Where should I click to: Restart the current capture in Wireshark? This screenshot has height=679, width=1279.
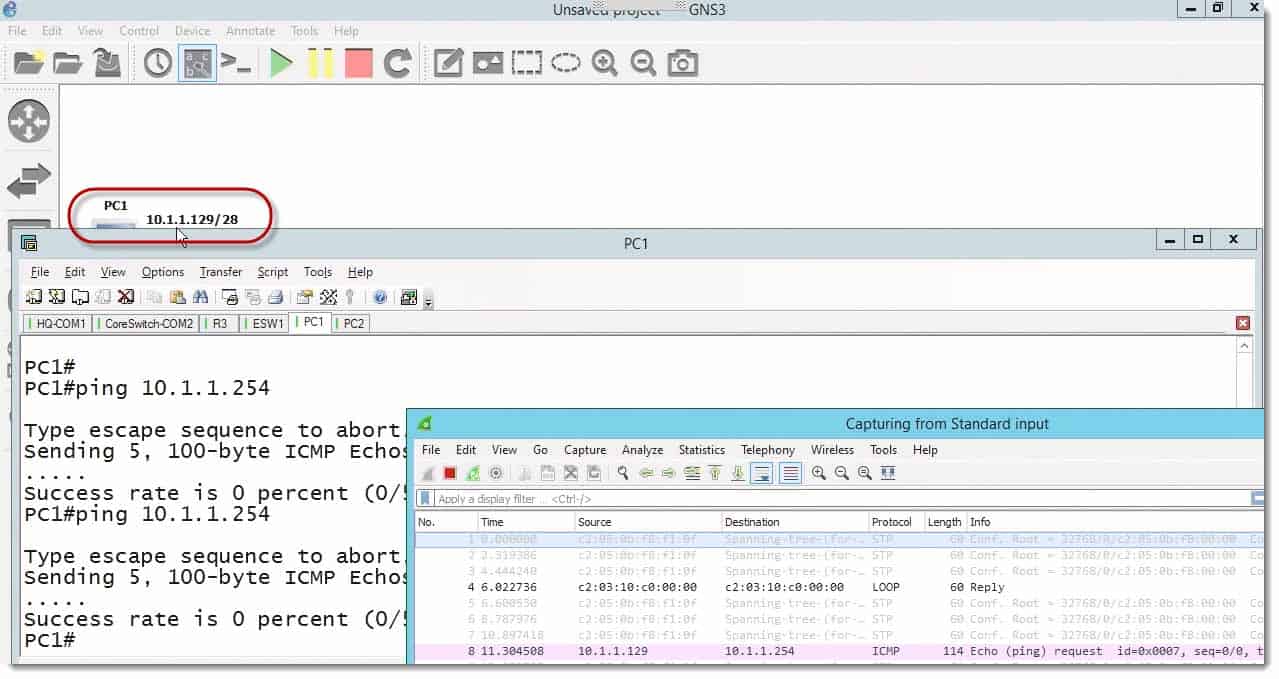472,474
